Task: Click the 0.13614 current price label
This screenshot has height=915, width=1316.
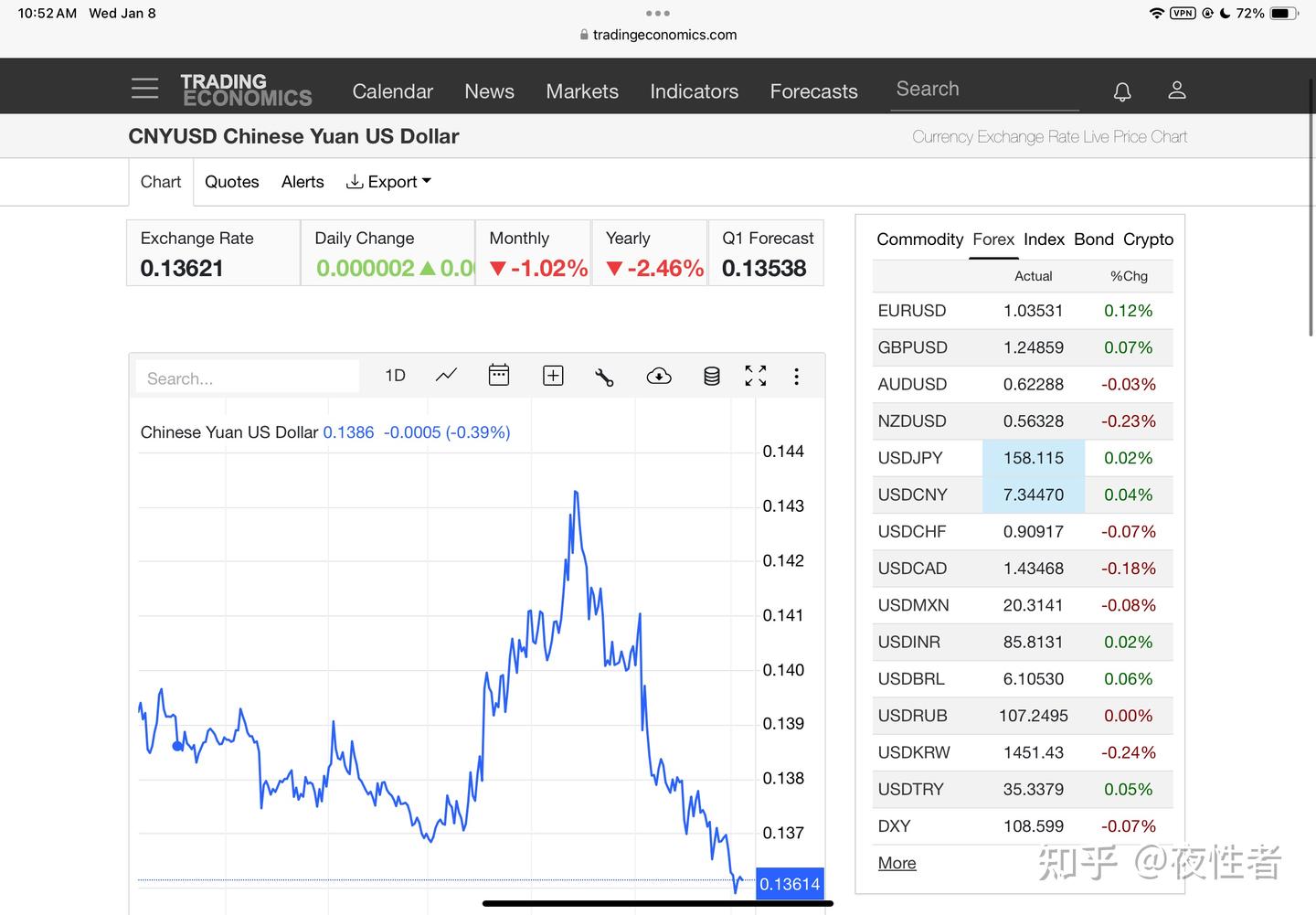Action: point(790,884)
